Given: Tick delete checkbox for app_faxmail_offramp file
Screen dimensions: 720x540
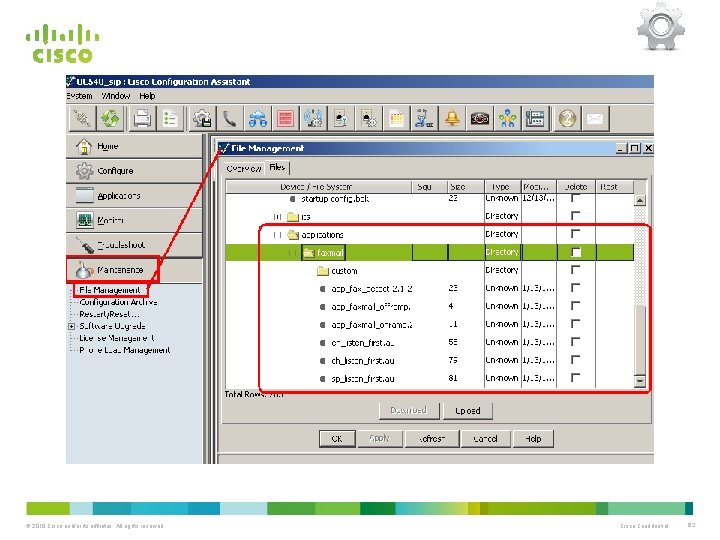Looking at the screenshot, I should coord(575,306).
